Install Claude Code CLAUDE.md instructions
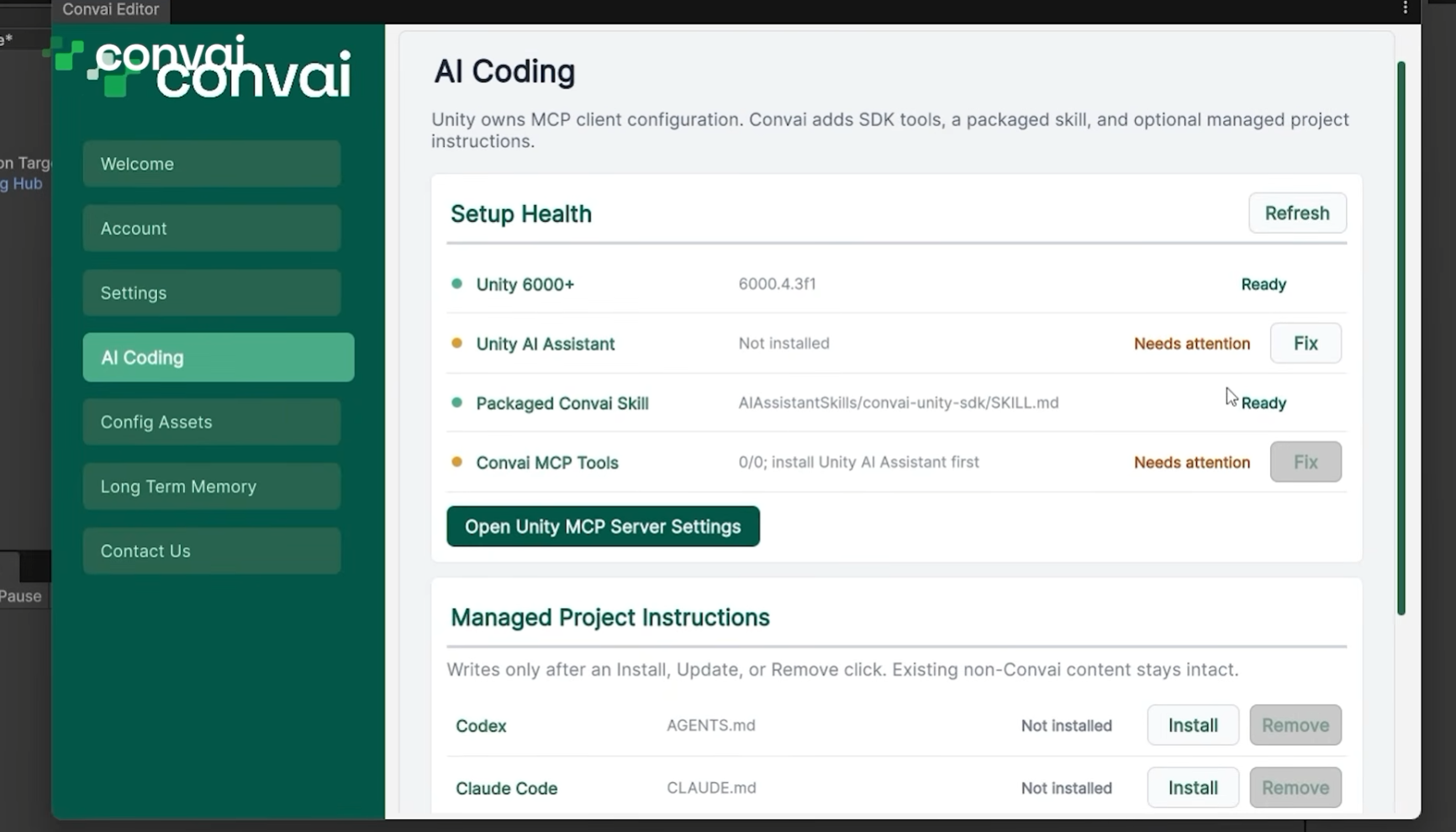1456x832 pixels. (x=1193, y=787)
